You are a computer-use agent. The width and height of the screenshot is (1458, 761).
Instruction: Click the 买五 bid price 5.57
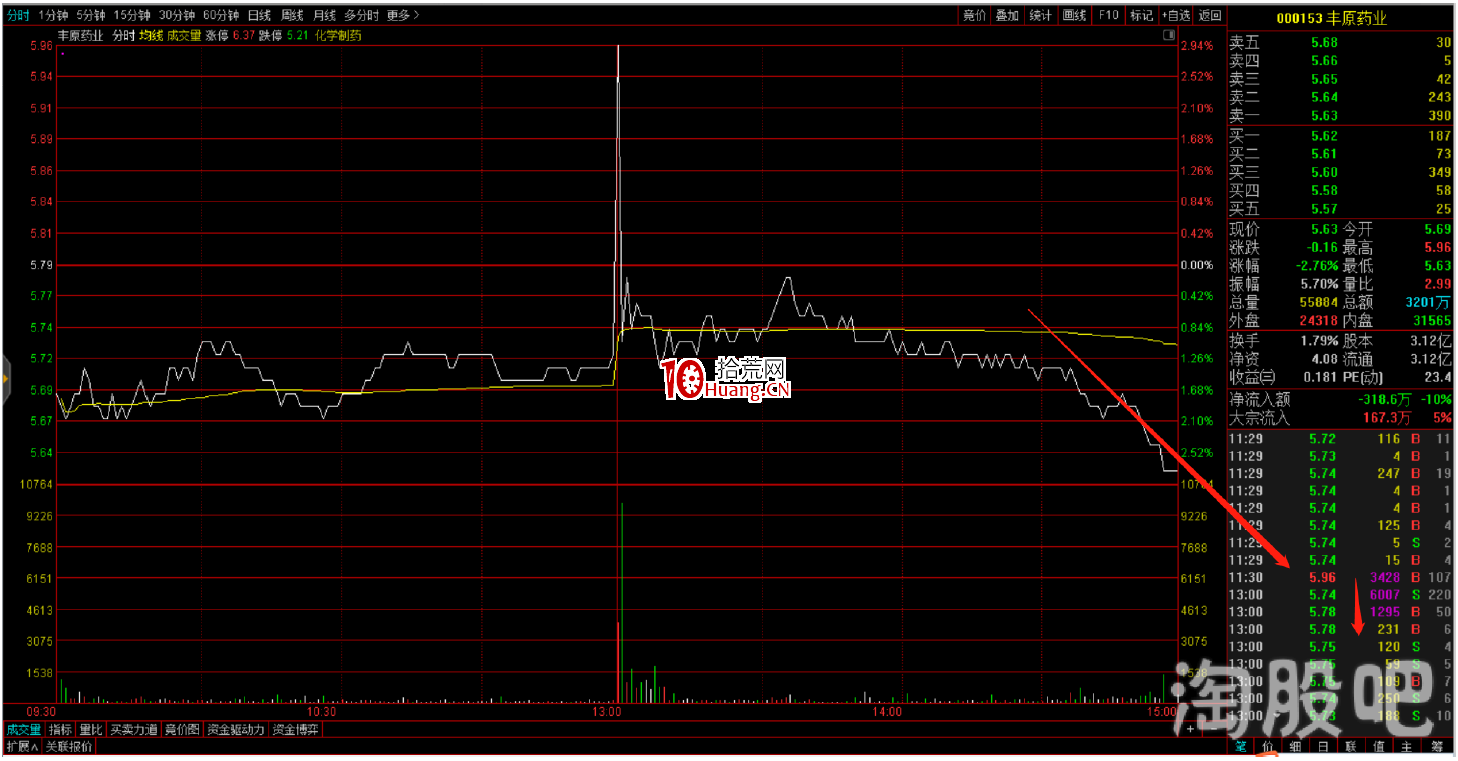(x=1324, y=209)
